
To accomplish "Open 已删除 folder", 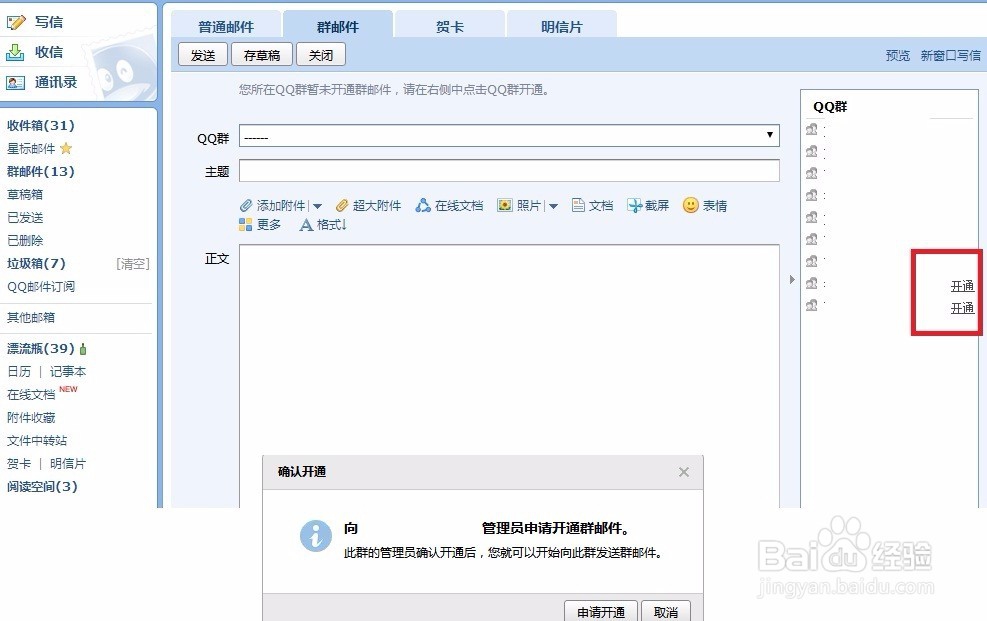I will tap(25, 240).
